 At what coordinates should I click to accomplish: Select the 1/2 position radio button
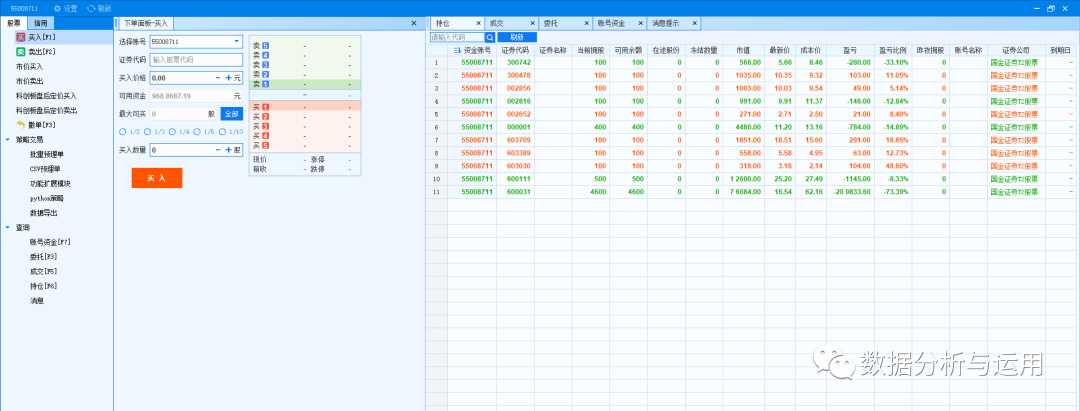click(x=122, y=131)
